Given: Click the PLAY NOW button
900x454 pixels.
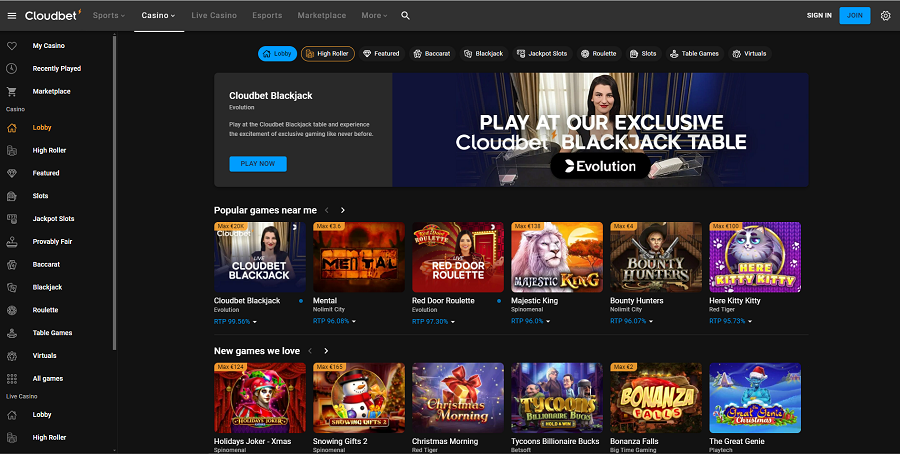Looking at the screenshot, I should coord(258,164).
